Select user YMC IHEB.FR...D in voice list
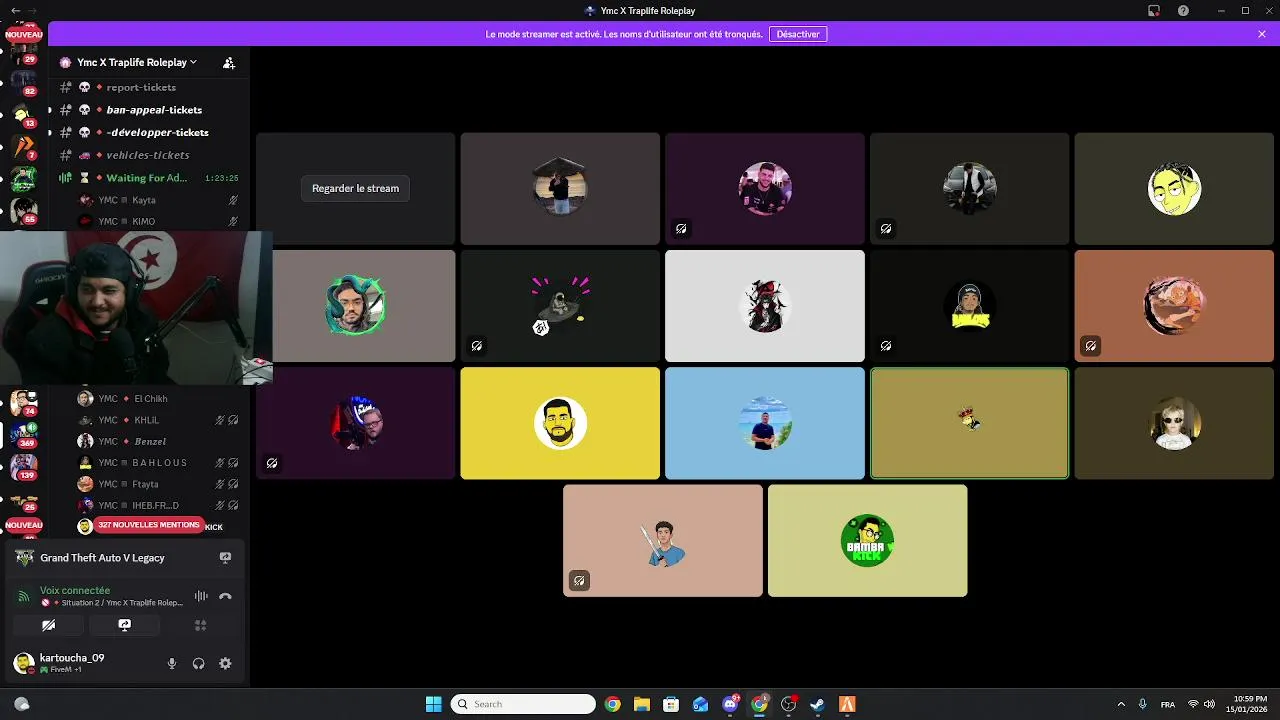 click(158, 505)
